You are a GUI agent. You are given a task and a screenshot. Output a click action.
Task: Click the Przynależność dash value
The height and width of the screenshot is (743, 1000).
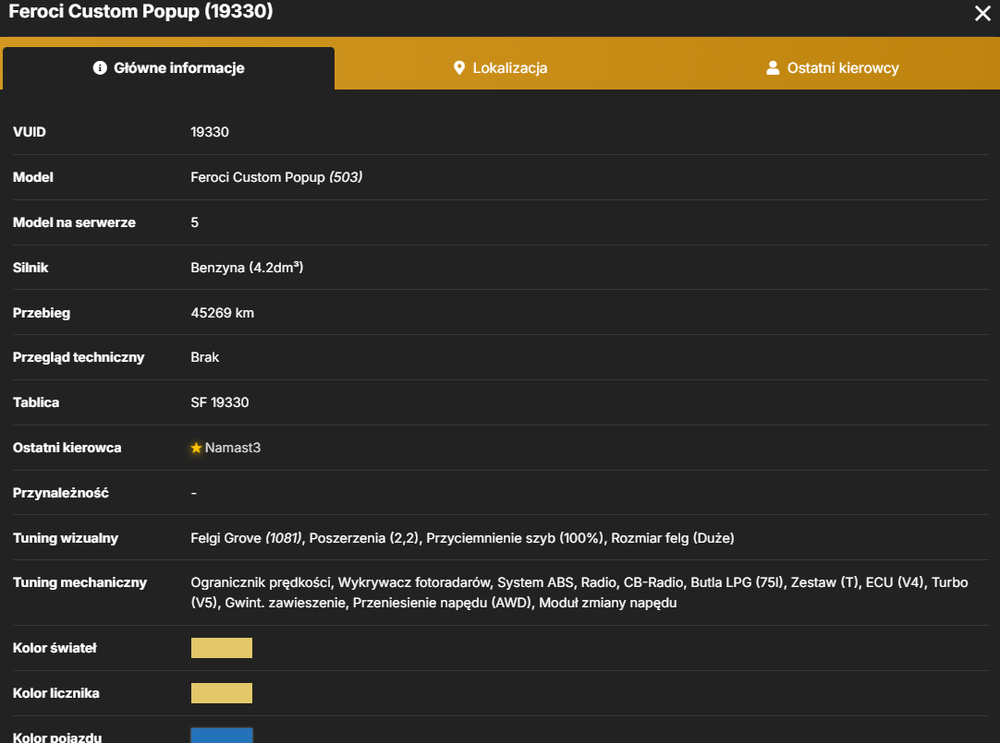pyautogui.click(x=194, y=493)
